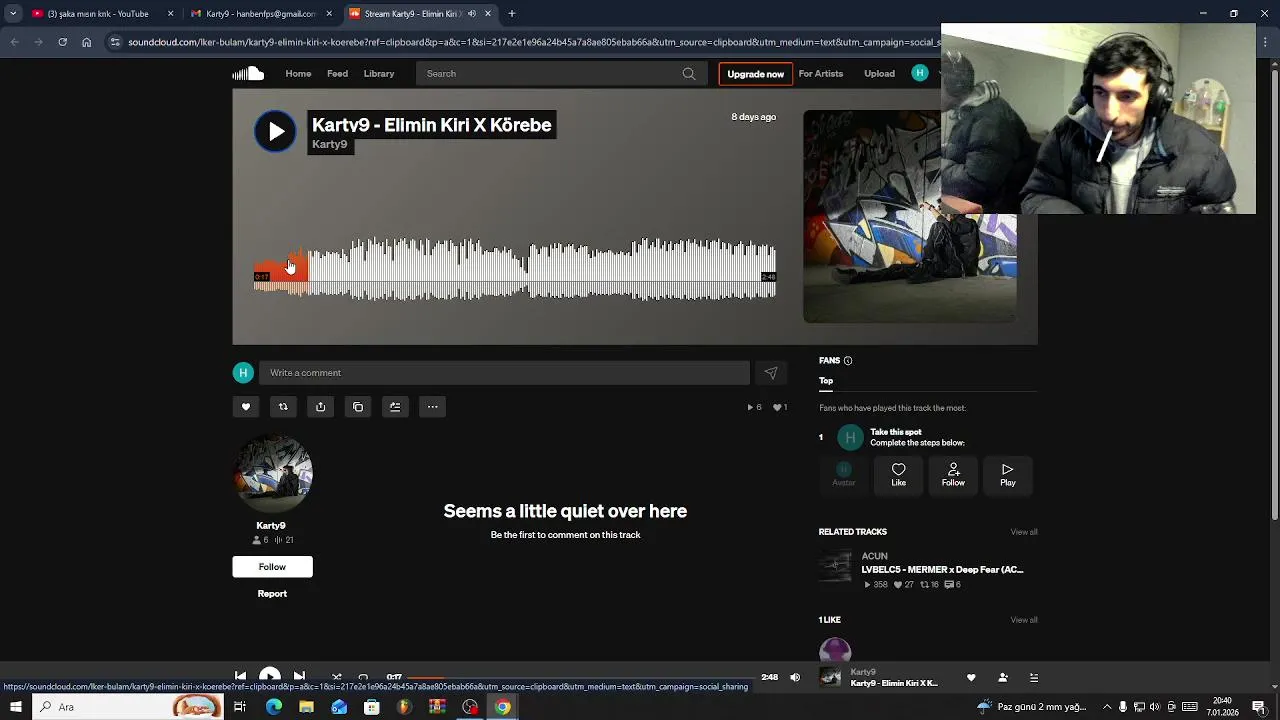
Task: Open related track LVBELC5 - MERMER x Deep Fear
Action: pos(942,570)
